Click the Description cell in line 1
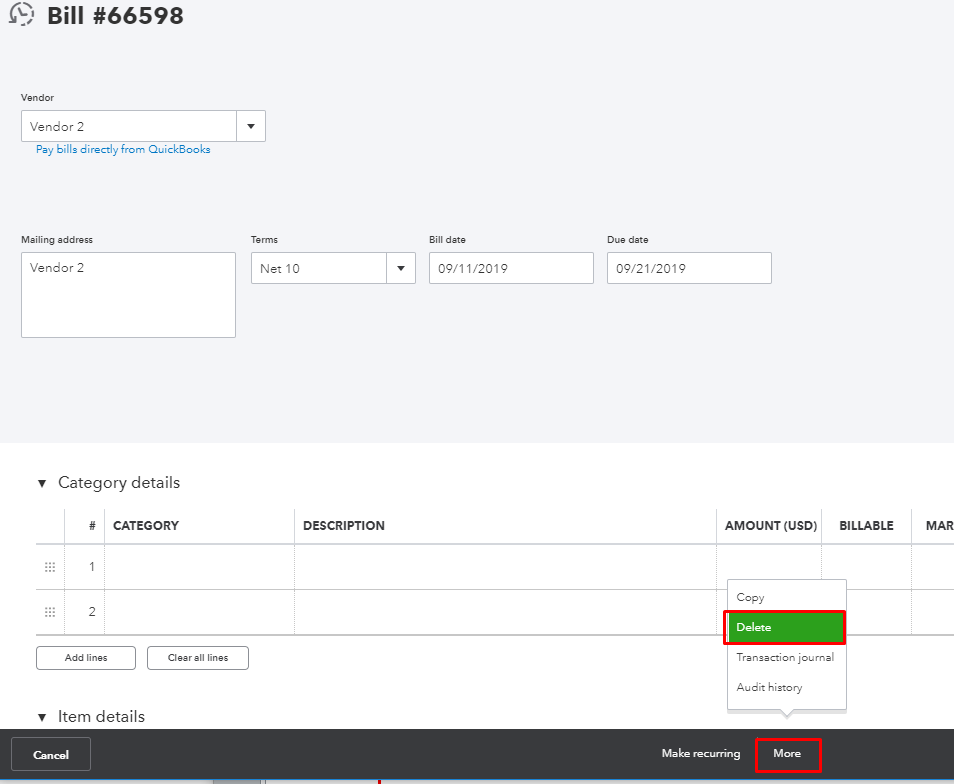Viewport: 954px width, 784px height. (506, 567)
